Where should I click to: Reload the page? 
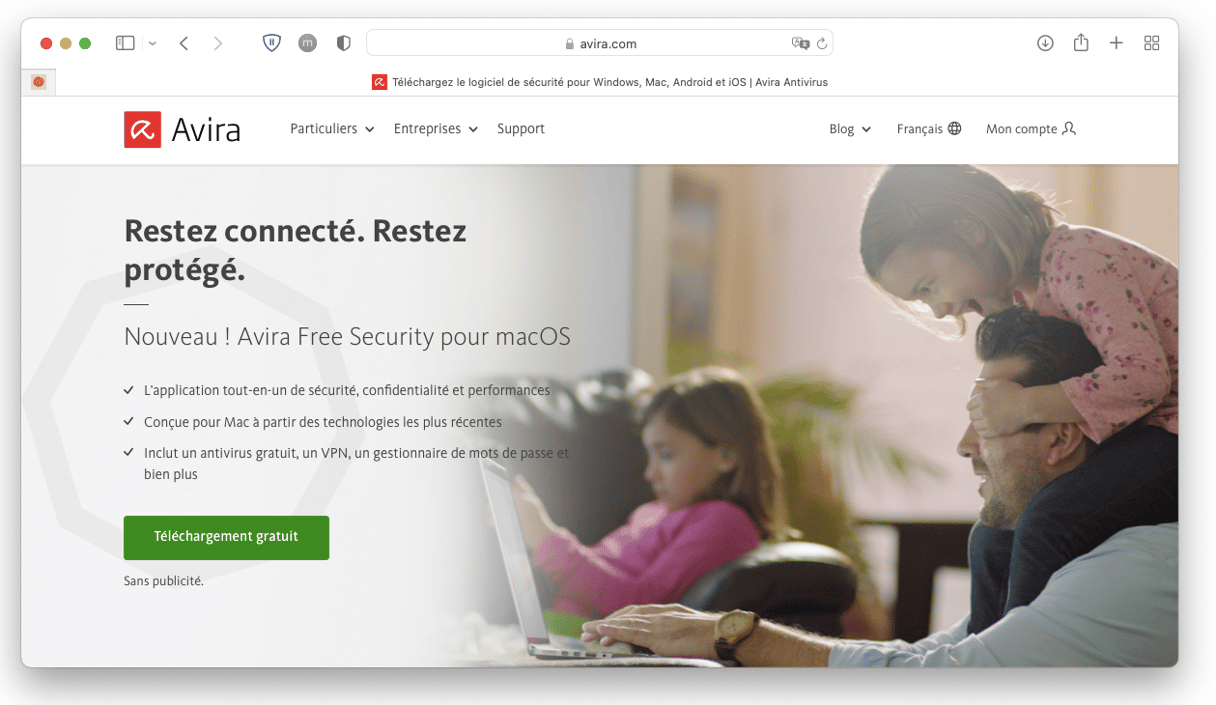[x=822, y=43]
